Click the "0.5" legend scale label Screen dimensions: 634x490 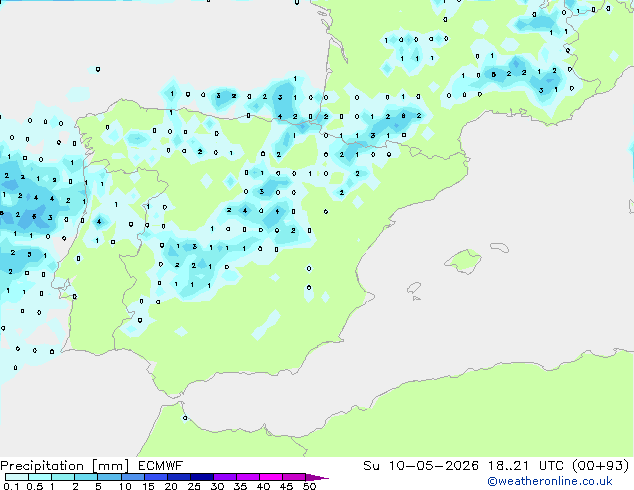tap(35, 486)
